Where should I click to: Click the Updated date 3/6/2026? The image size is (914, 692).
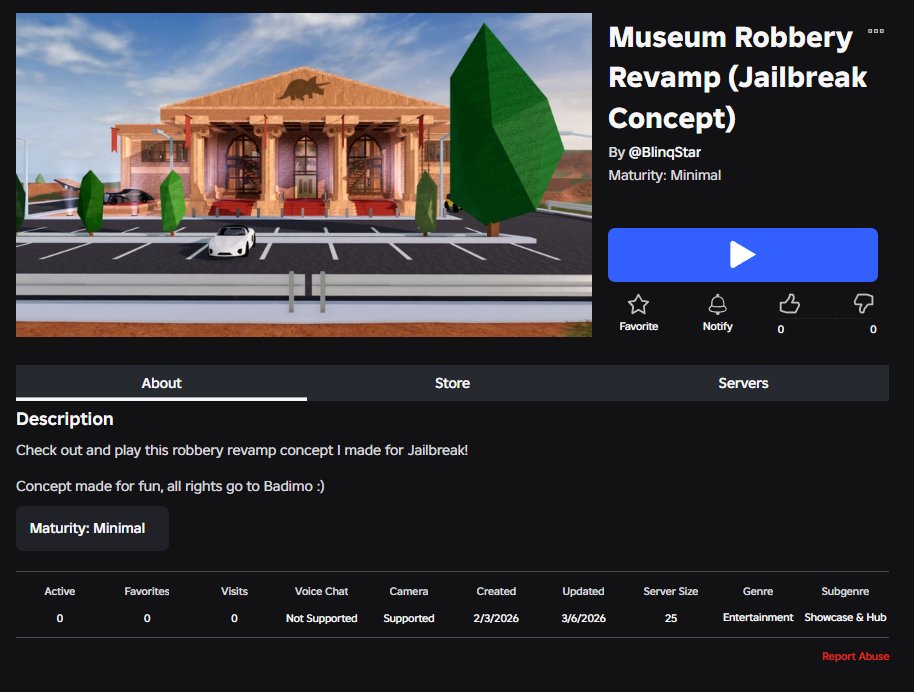(583, 618)
